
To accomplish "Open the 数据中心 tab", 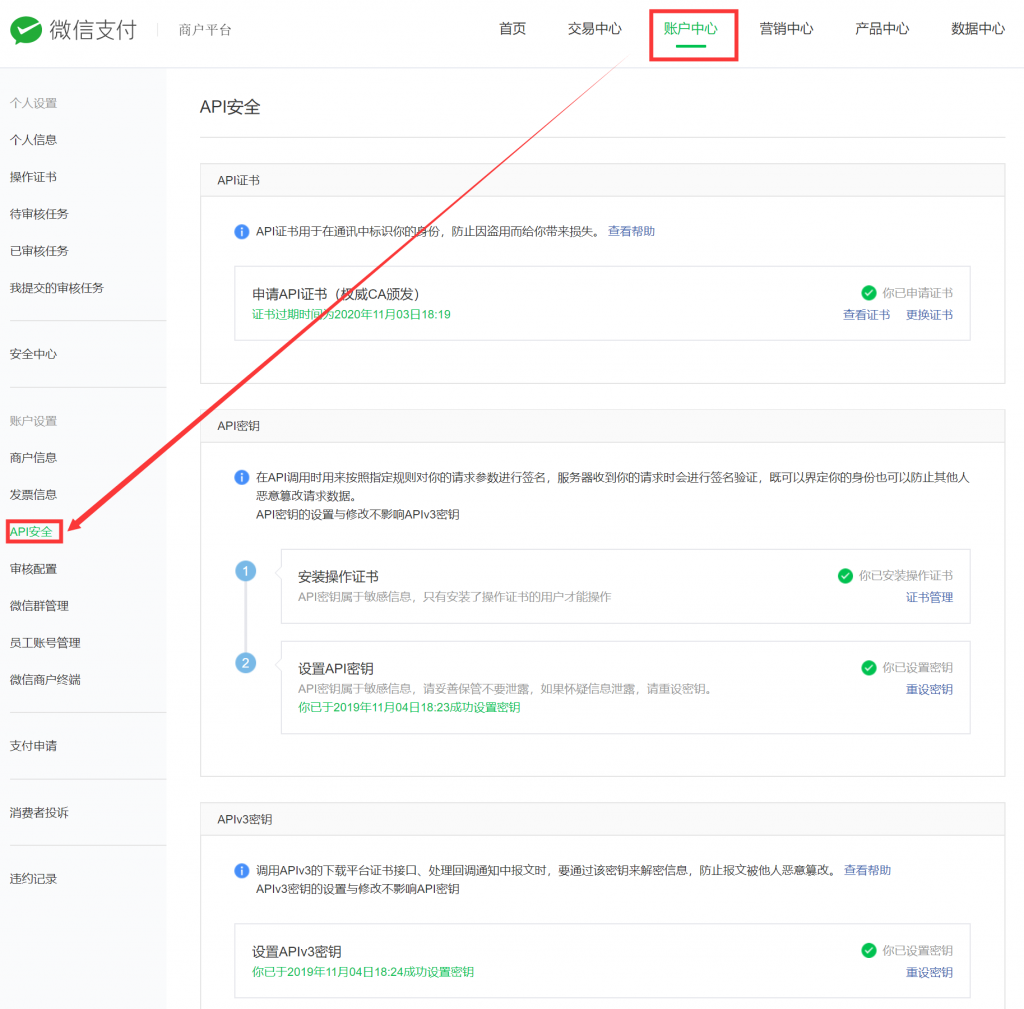I will [x=978, y=29].
